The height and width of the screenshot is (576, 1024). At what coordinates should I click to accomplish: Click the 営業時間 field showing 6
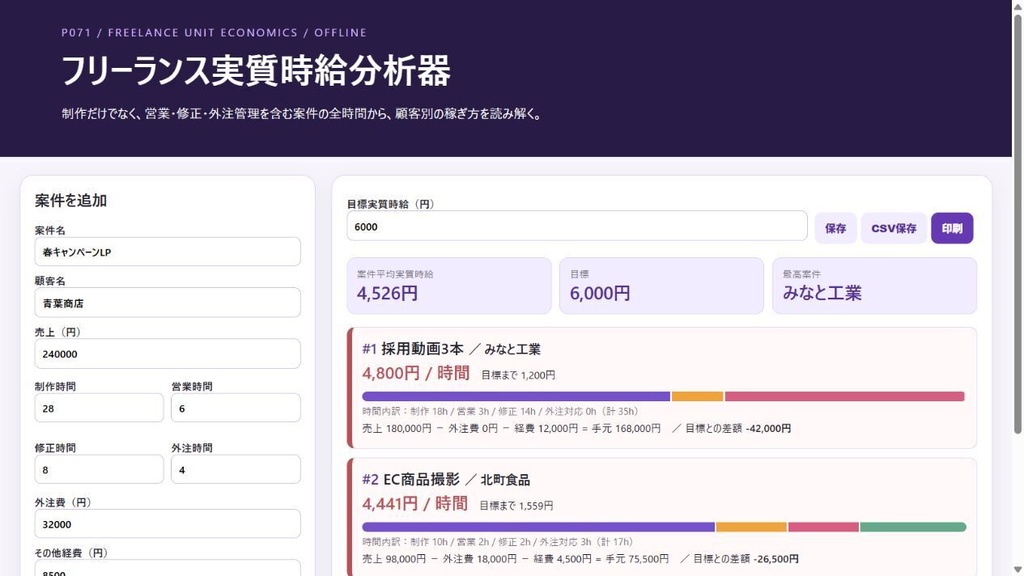click(x=236, y=408)
